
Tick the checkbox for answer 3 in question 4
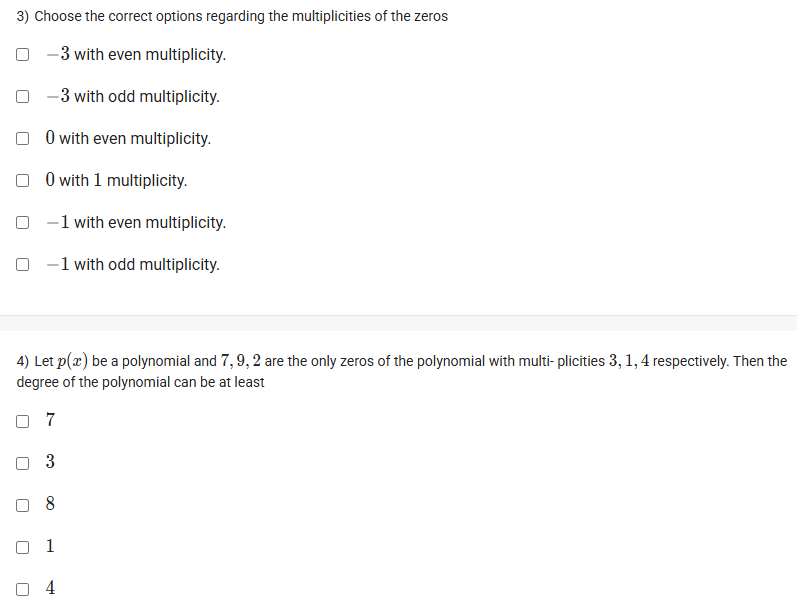(22, 463)
